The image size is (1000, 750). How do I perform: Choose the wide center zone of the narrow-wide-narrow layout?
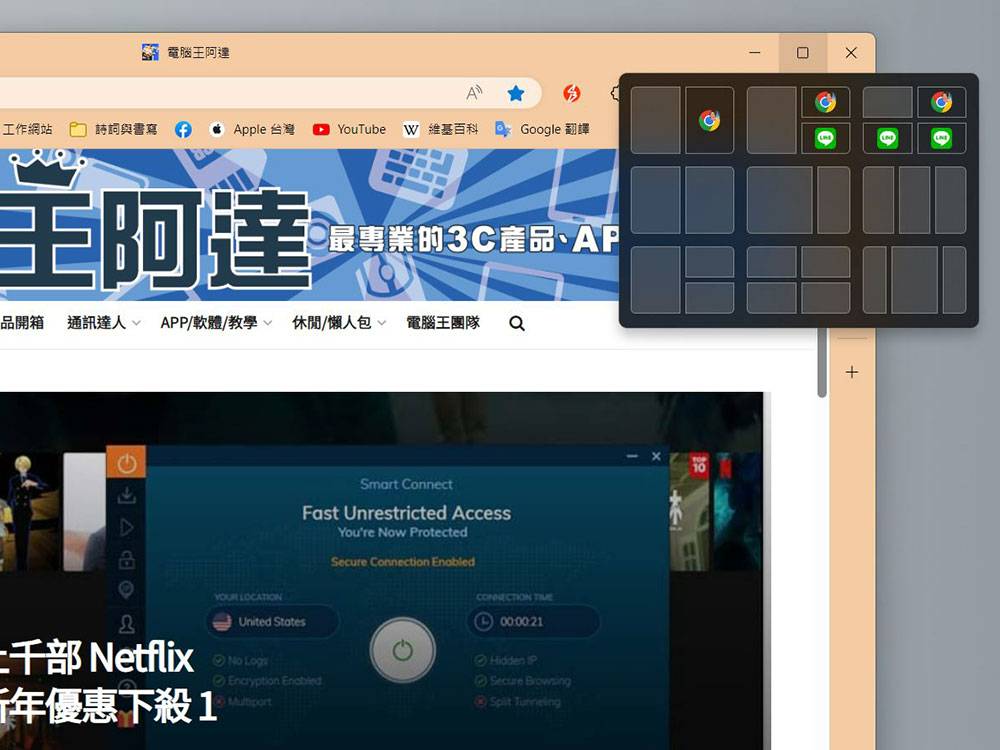click(915, 280)
